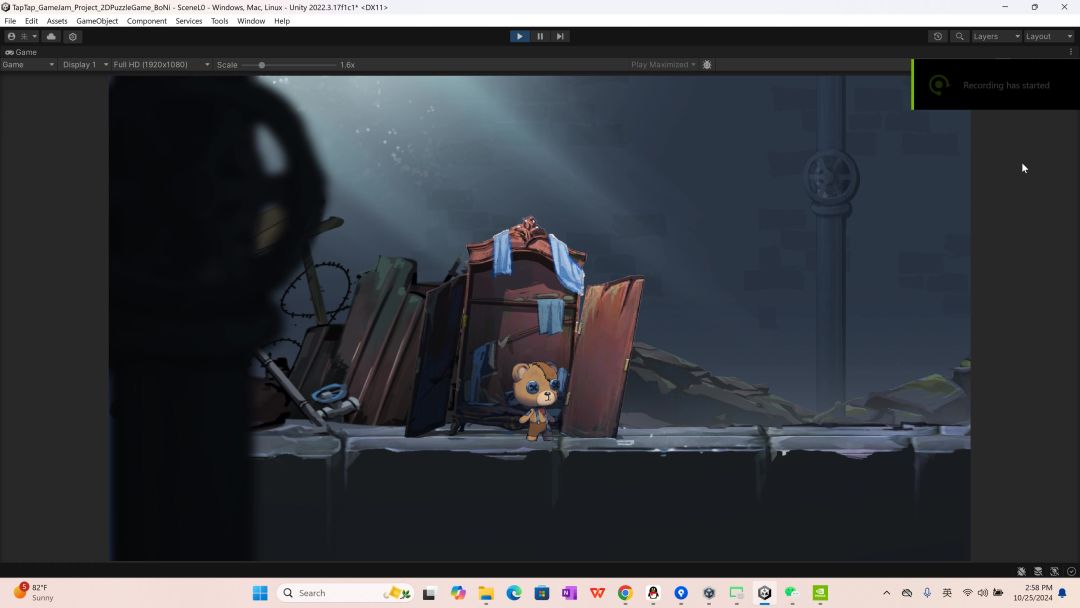
Task: Open NVIDIA app from the taskbar
Action: [820, 593]
